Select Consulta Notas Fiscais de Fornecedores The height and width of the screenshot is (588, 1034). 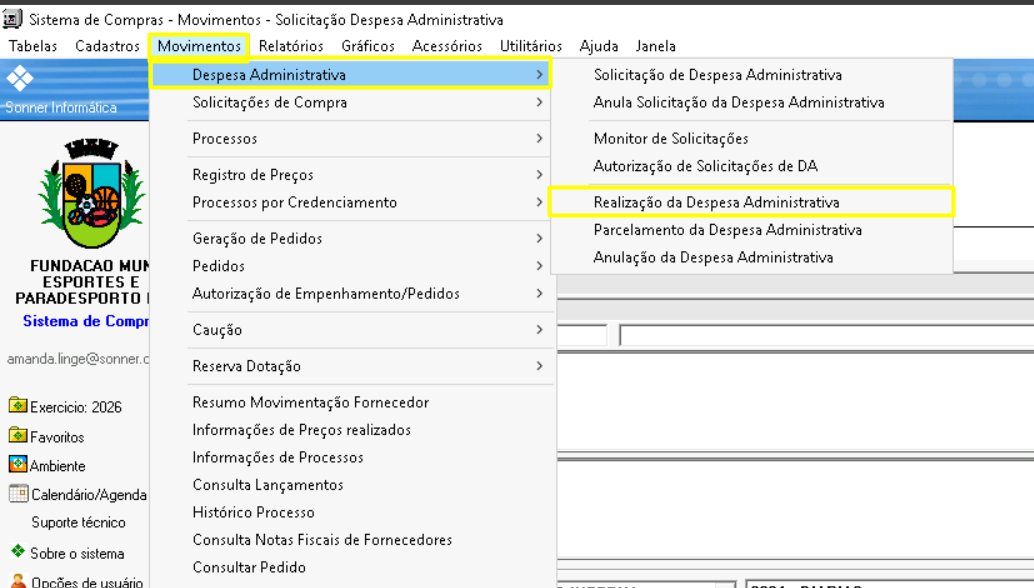click(322, 540)
